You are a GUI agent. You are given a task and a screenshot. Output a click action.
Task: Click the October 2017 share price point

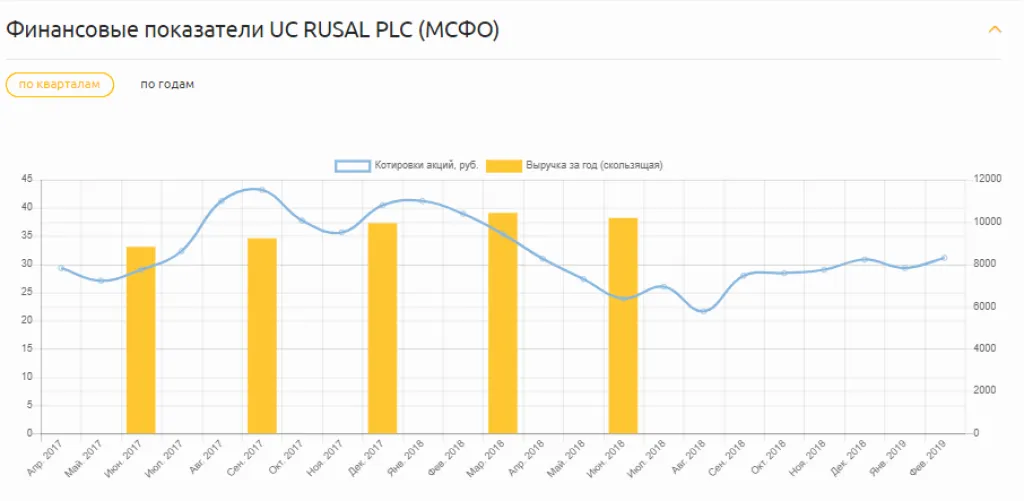point(302,220)
